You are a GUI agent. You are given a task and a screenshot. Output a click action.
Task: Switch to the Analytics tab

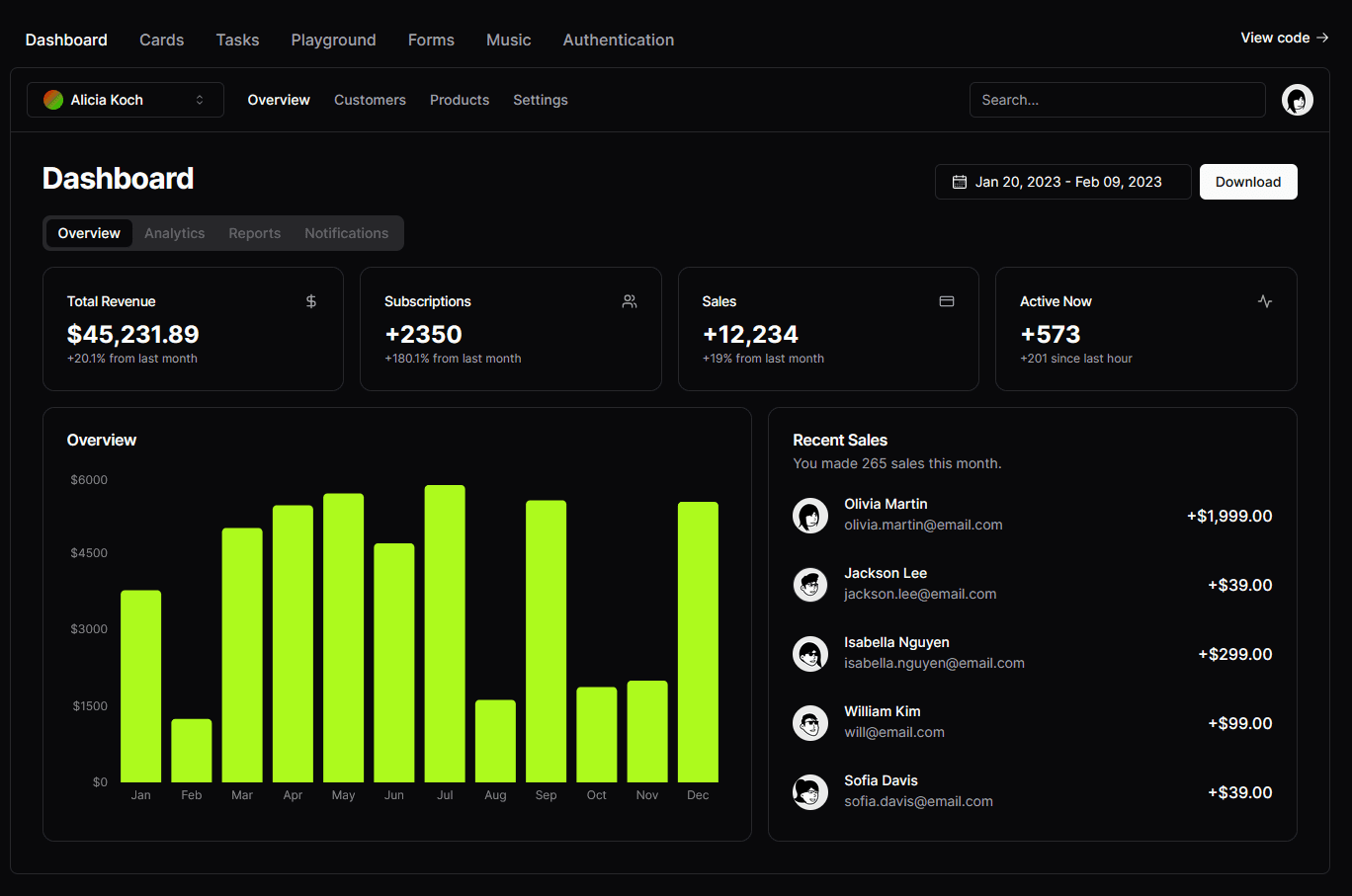click(175, 233)
